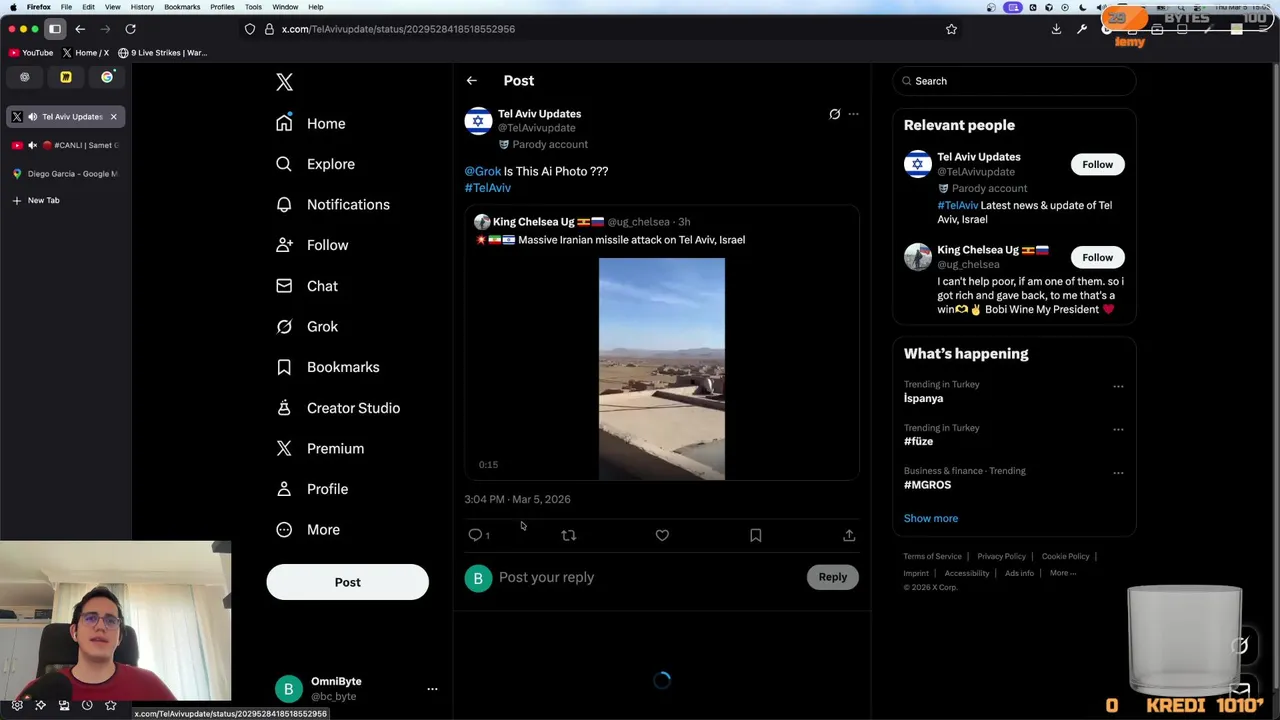This screenshot has width=1280, height=720.
Task: Close the Tel Aviv Updates tab
Action: pyautogui.click(x=113, y=117)
